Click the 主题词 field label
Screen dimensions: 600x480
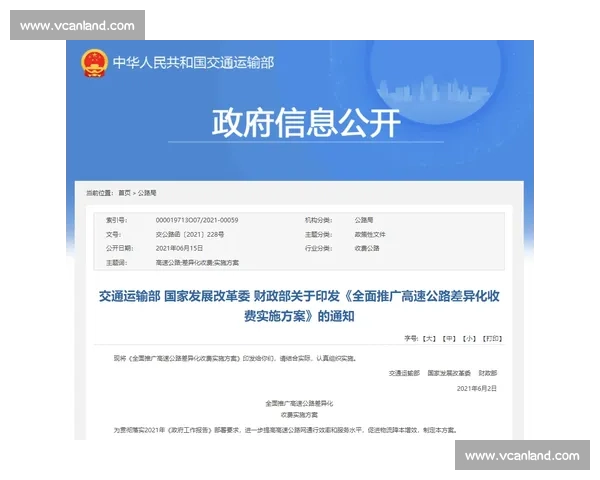[116, 263]
